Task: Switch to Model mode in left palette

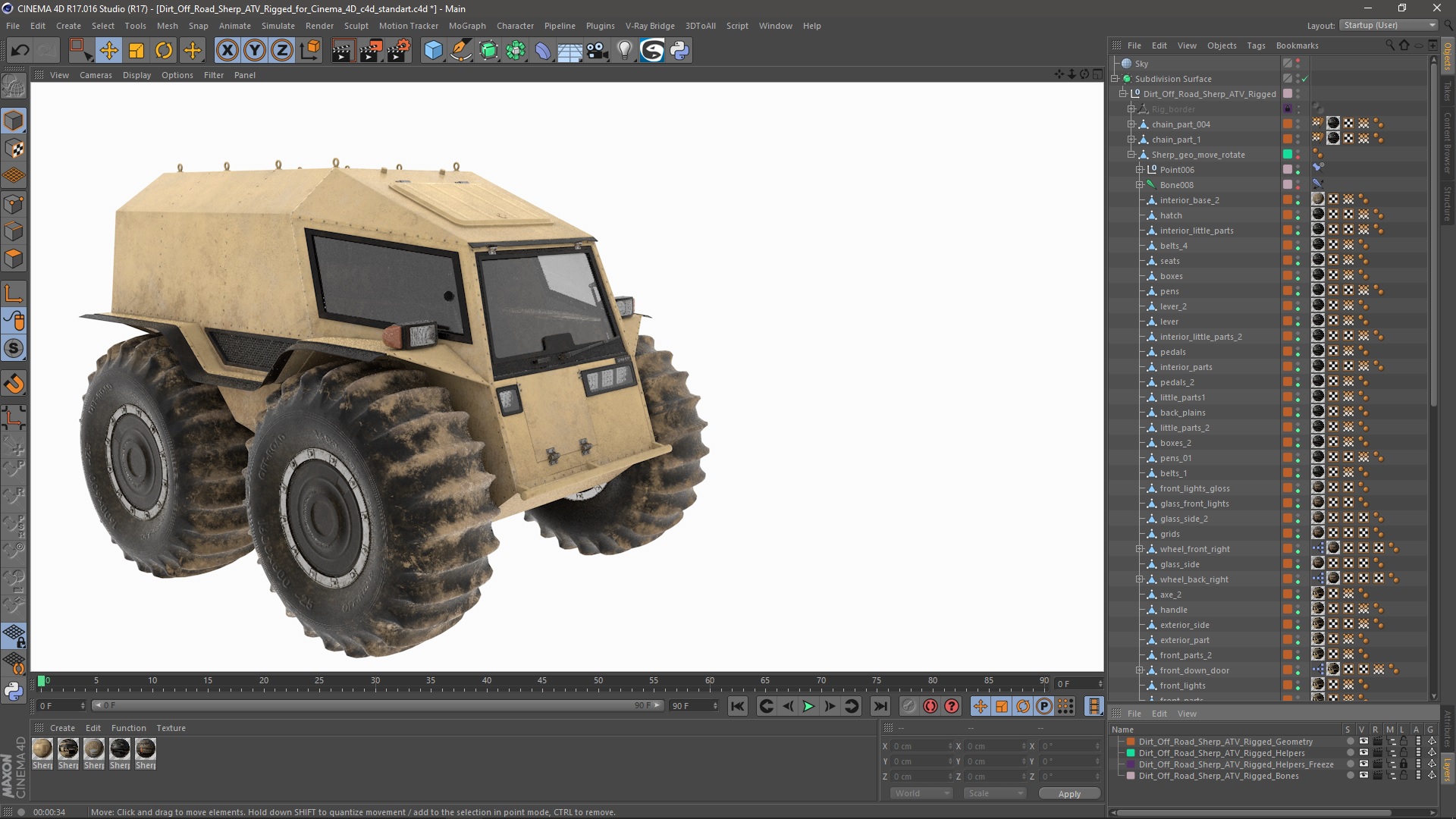Action: click(14, 121)
